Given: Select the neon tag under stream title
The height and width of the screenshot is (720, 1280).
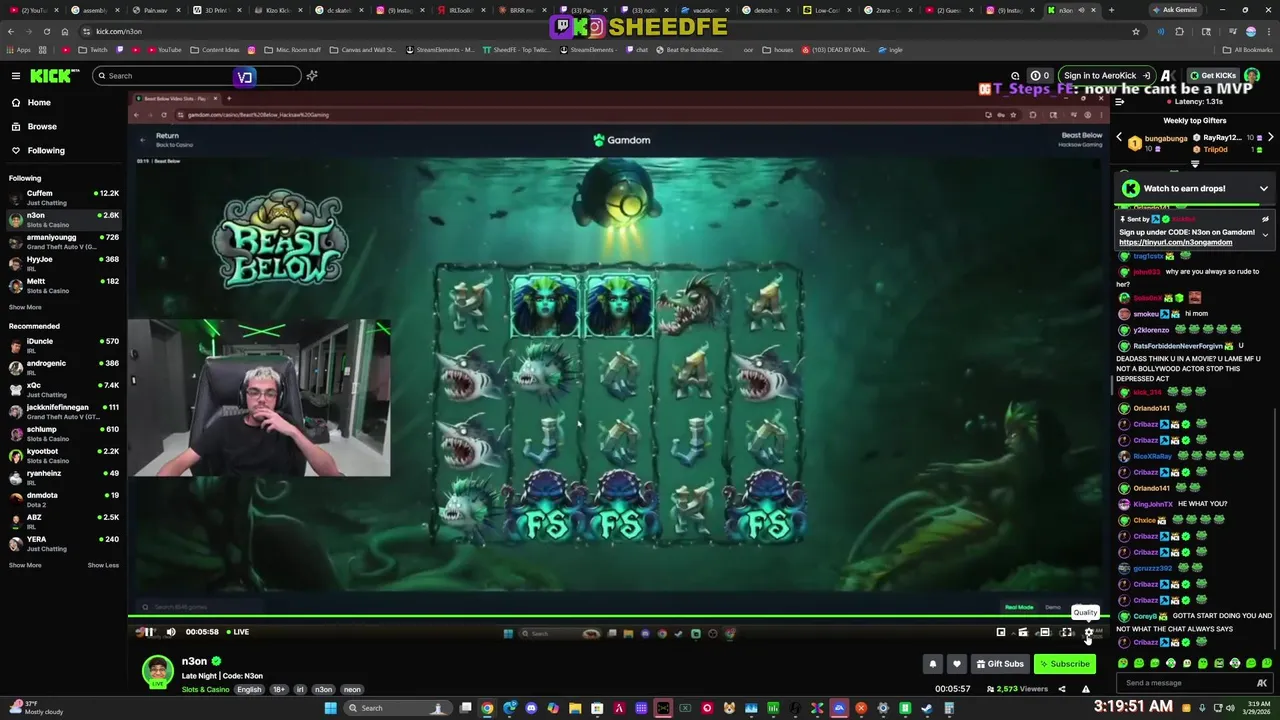Looking at the screenshot, I should pyautogui.click(x=352, y=690).
